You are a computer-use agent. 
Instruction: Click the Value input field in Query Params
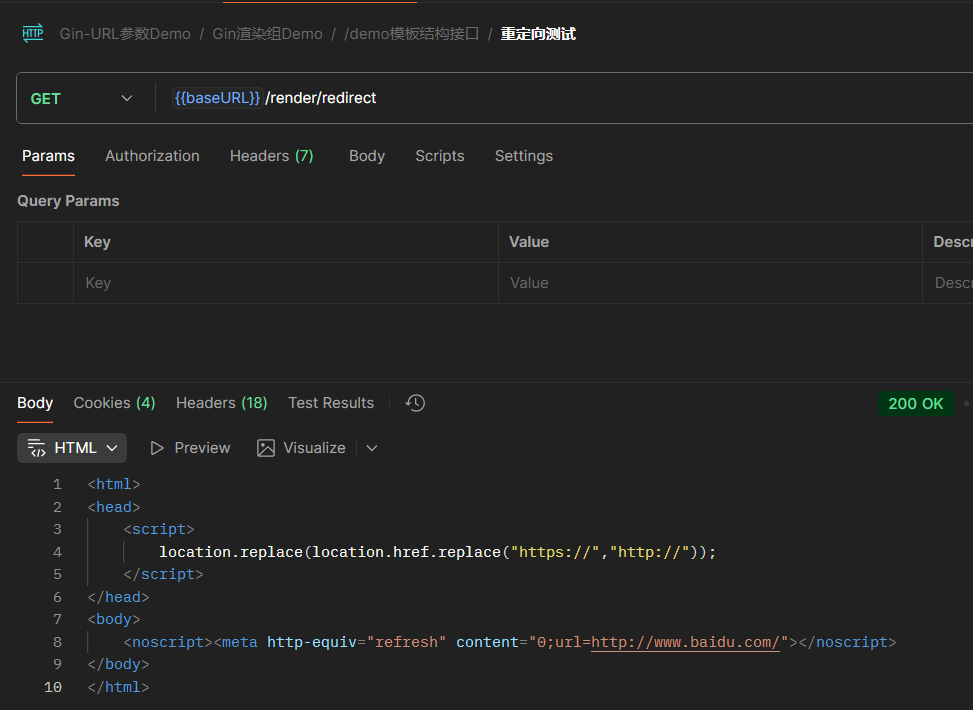tap(709, 283)
